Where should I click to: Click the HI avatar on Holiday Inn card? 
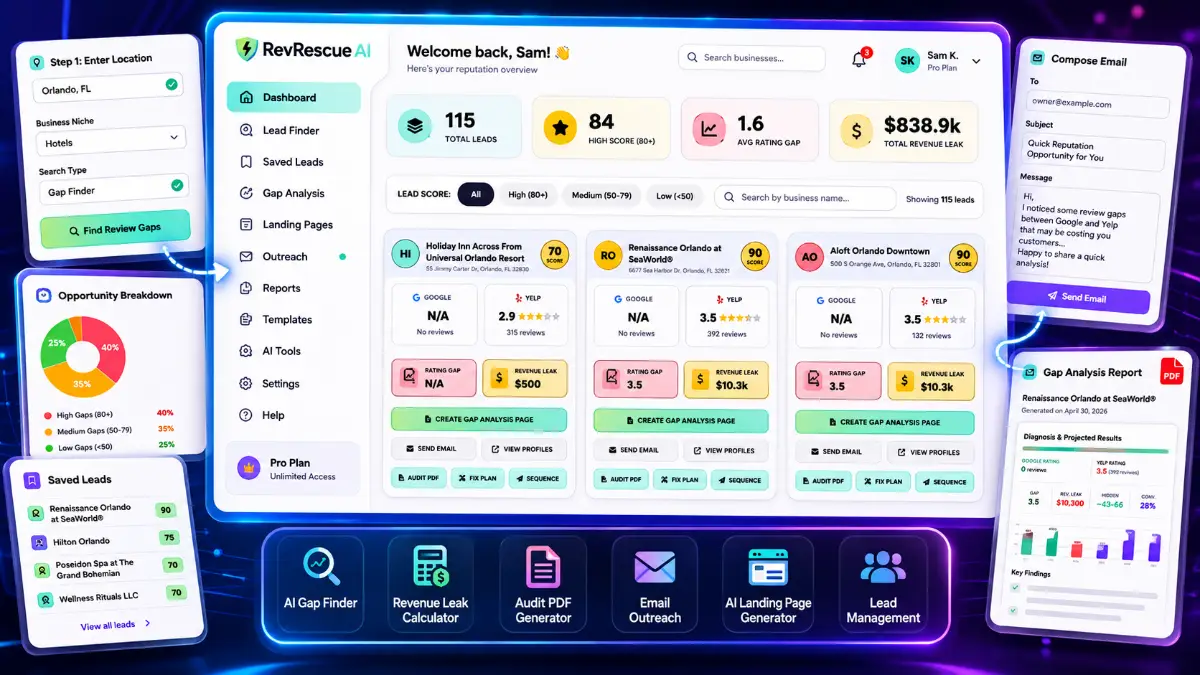tap(405, 254)
